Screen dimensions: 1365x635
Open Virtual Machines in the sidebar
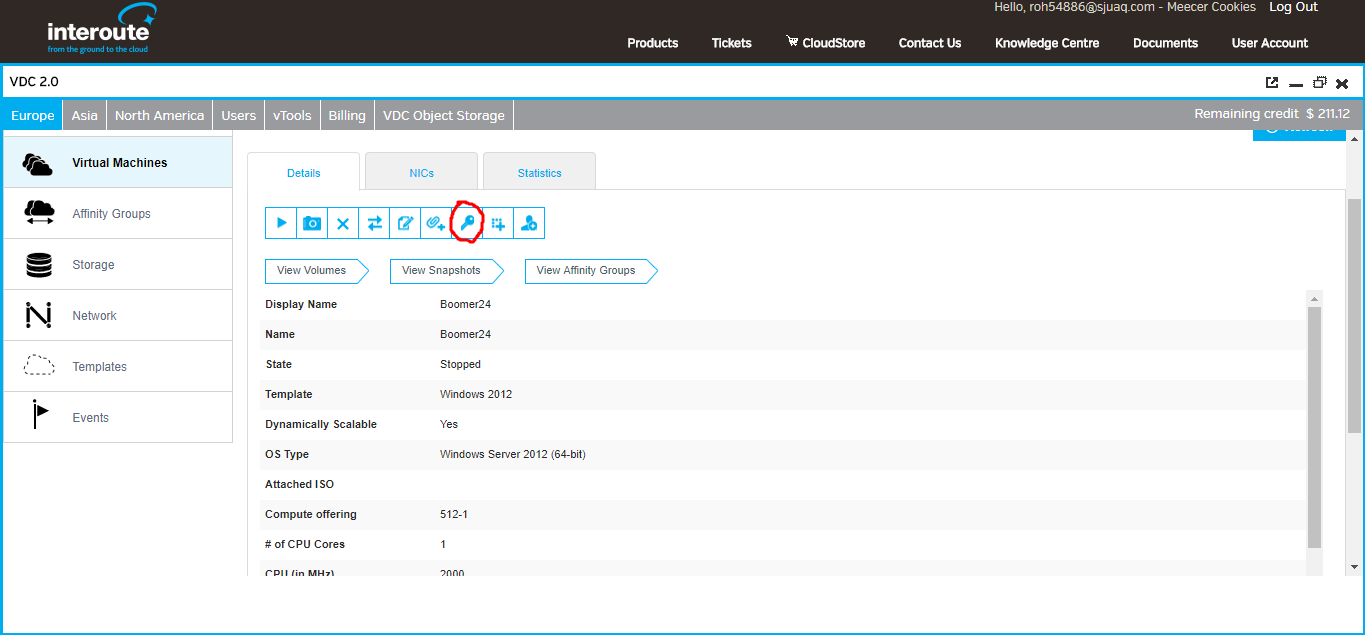coord(118,162)
